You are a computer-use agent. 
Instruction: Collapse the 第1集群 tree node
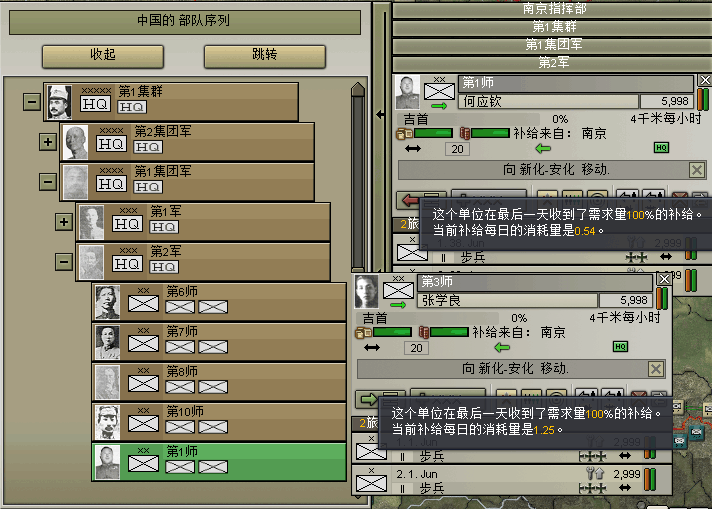pos(32,102)
